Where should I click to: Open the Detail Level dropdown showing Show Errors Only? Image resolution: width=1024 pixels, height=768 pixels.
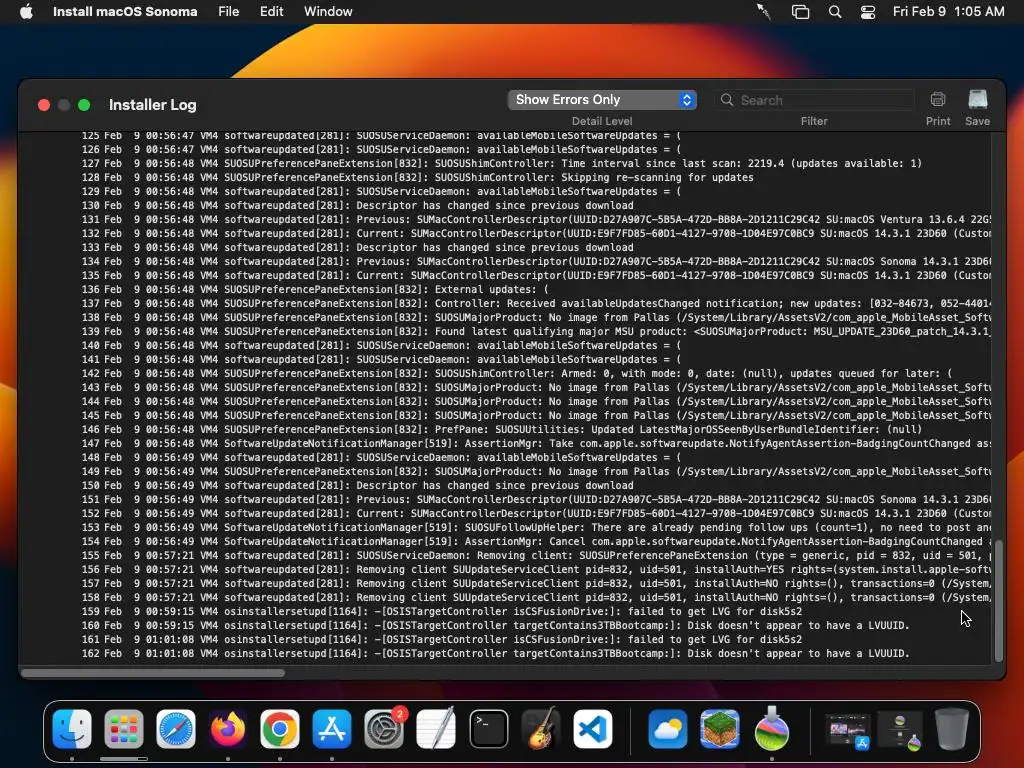601,100
